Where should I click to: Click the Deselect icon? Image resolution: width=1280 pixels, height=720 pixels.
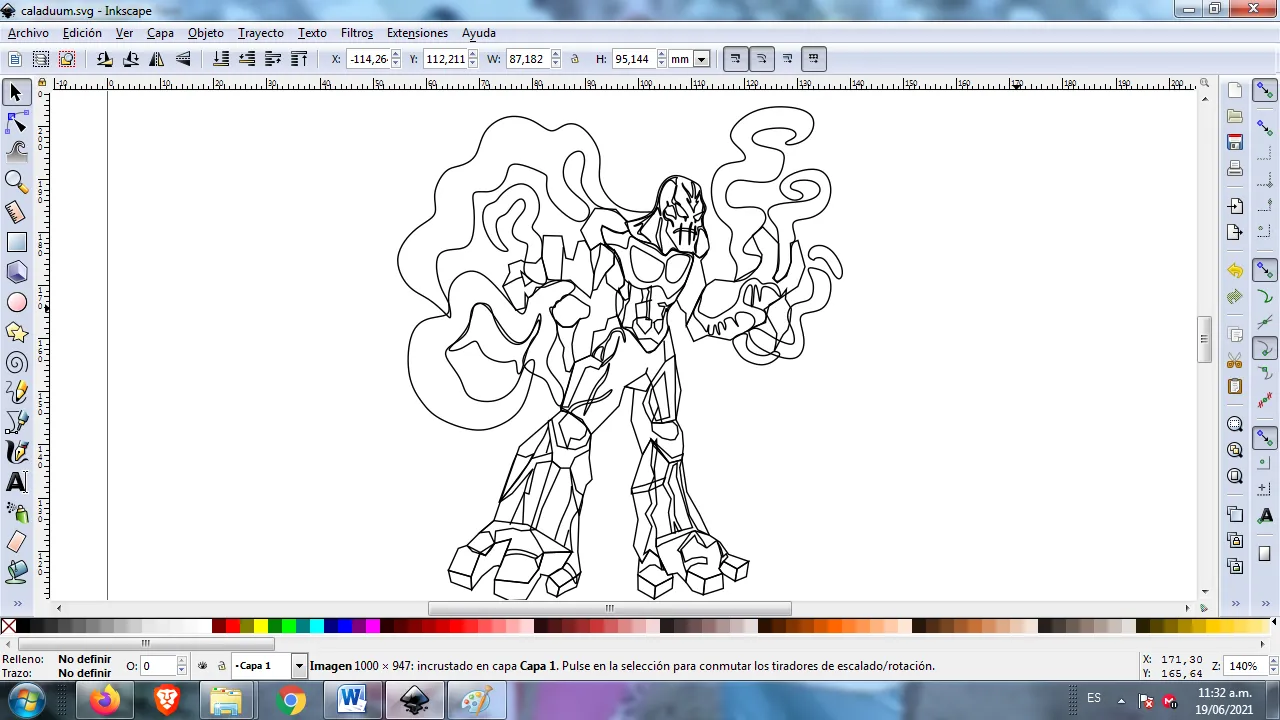[x=67, y=59]
